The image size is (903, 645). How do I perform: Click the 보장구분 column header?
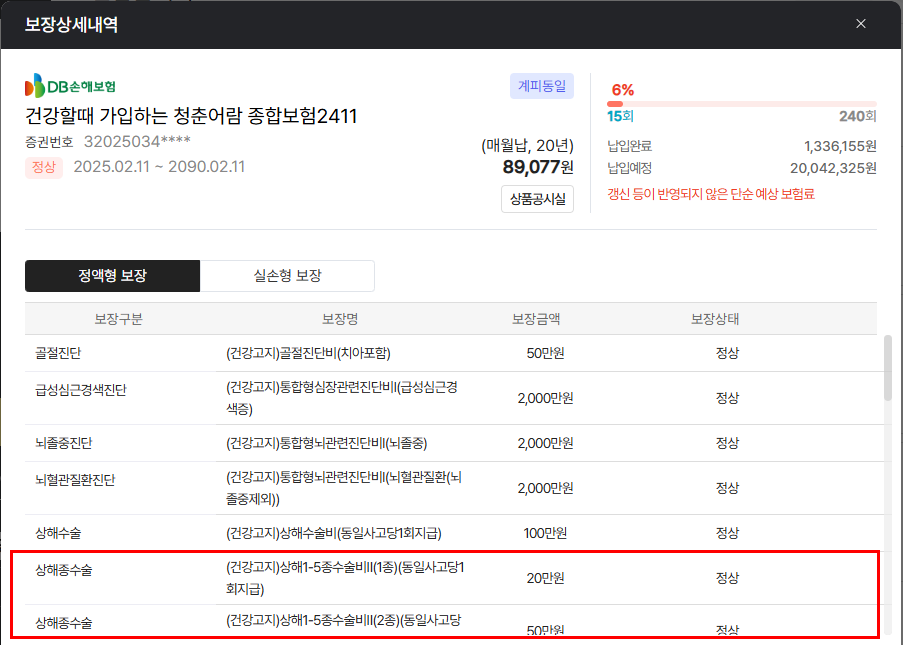tap(118, 319)
